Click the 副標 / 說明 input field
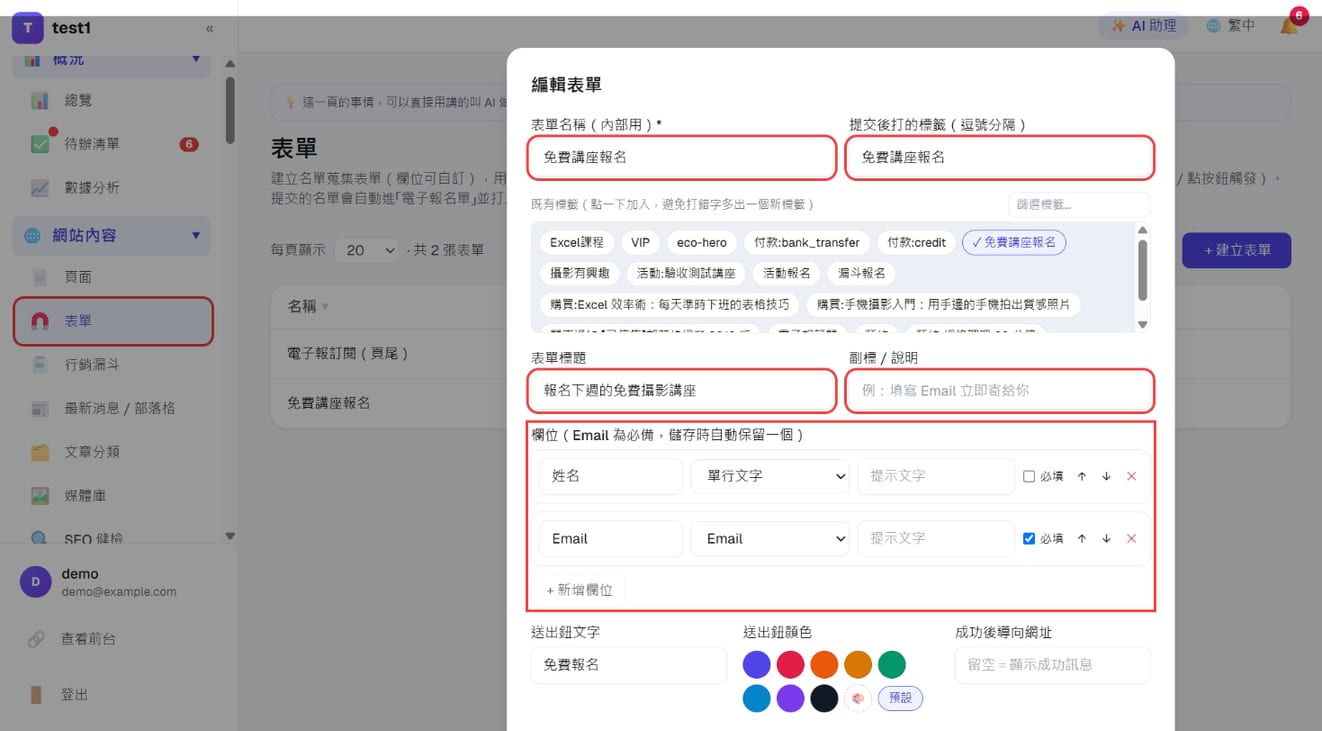The image size is (1322, 731). pos(1000,390)
